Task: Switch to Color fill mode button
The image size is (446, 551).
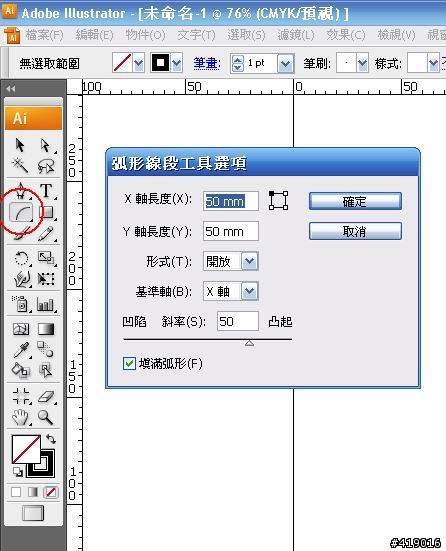Action: [16, 492]
